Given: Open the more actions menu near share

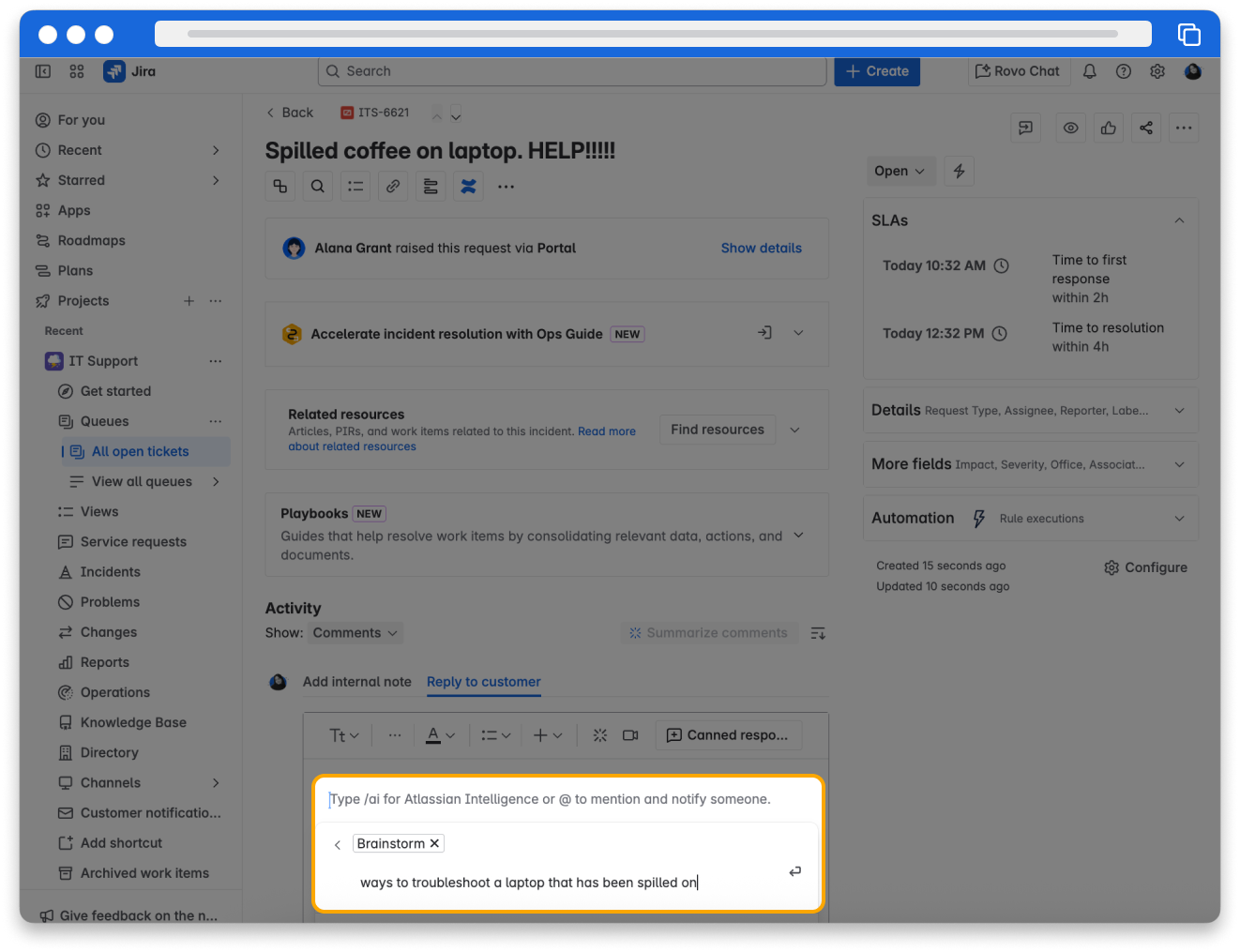Looking at the screenshot, I should coord(1184,128).
